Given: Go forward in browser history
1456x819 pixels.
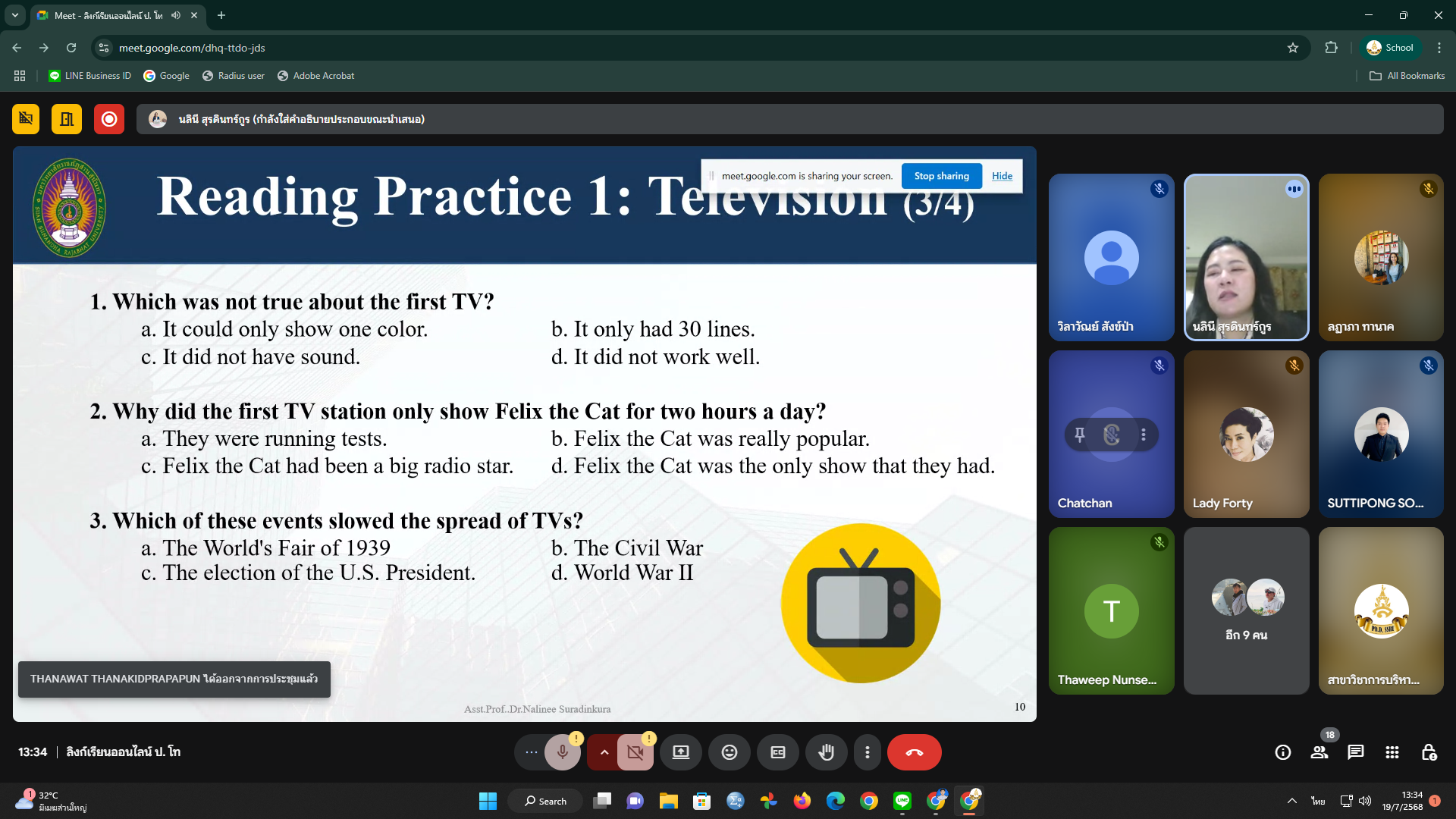Looking at the screenshot, I should (x=44, y=48).
